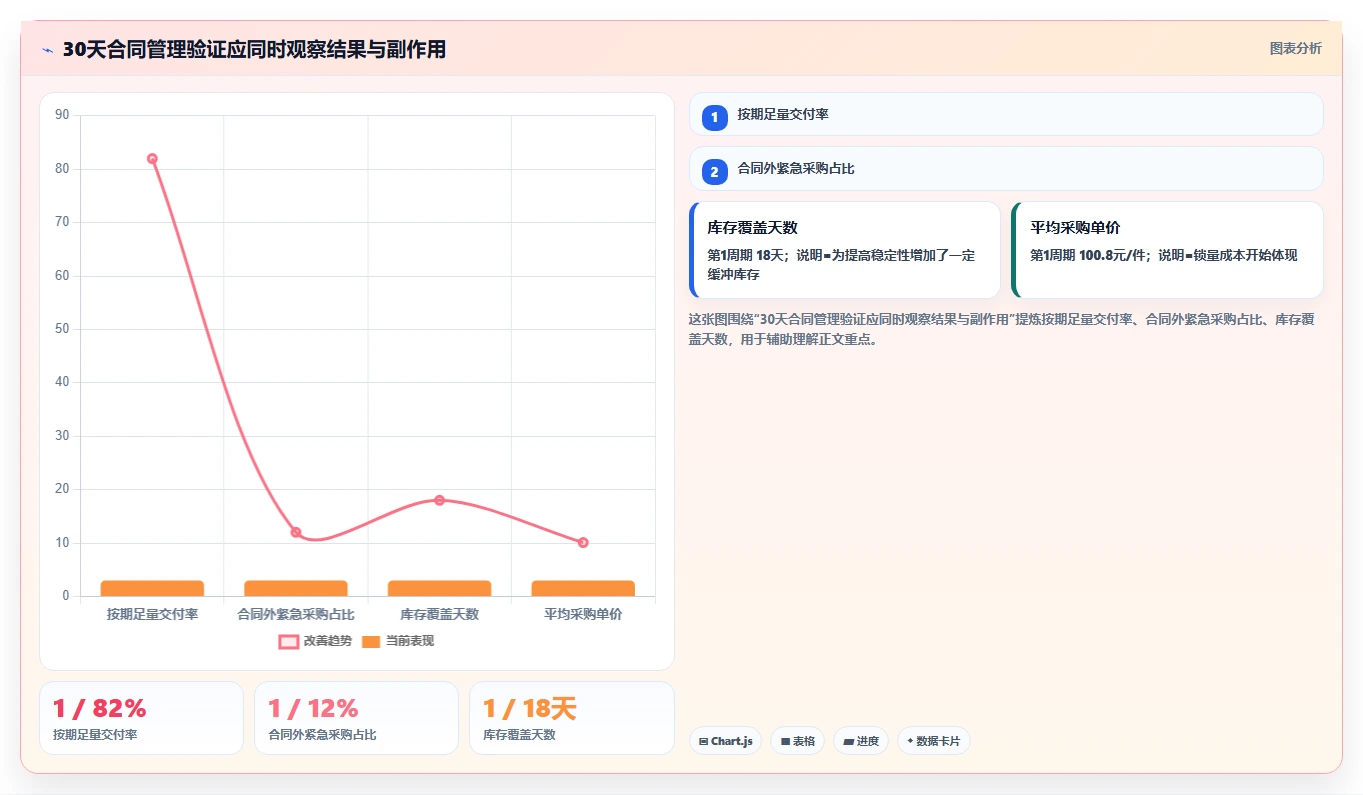Click the 图表分析 label in header
Viewport: 1363px width, 795px height.
click(1295, 48)
